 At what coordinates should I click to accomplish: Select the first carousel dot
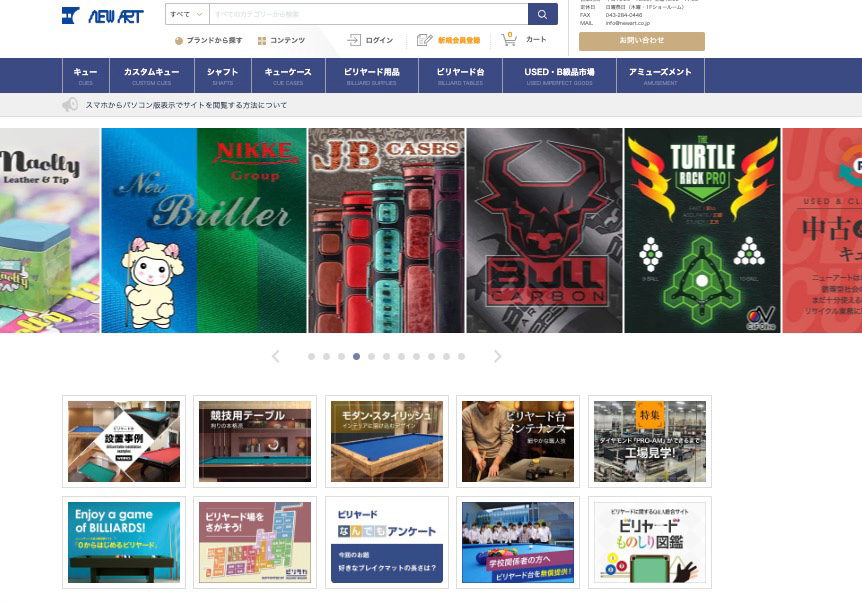pyautogui.click(x=312, y=357)
